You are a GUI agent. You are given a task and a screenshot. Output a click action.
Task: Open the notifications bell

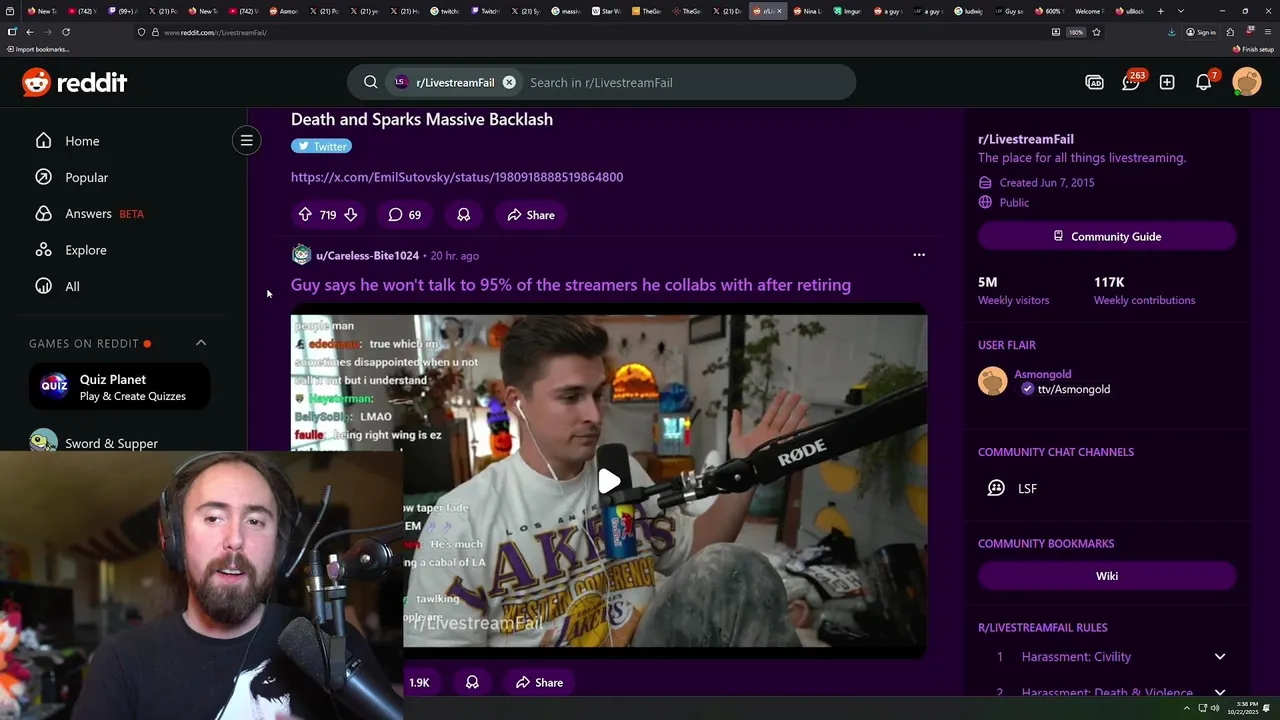coord(1204,83)
